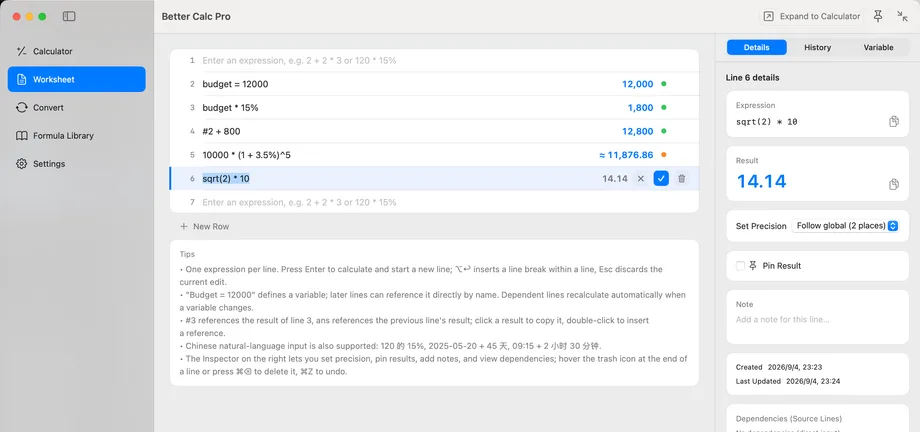Click the large 14.14 result in Details
The height and width of the screenshot is (432, 920).
point(761,181)
